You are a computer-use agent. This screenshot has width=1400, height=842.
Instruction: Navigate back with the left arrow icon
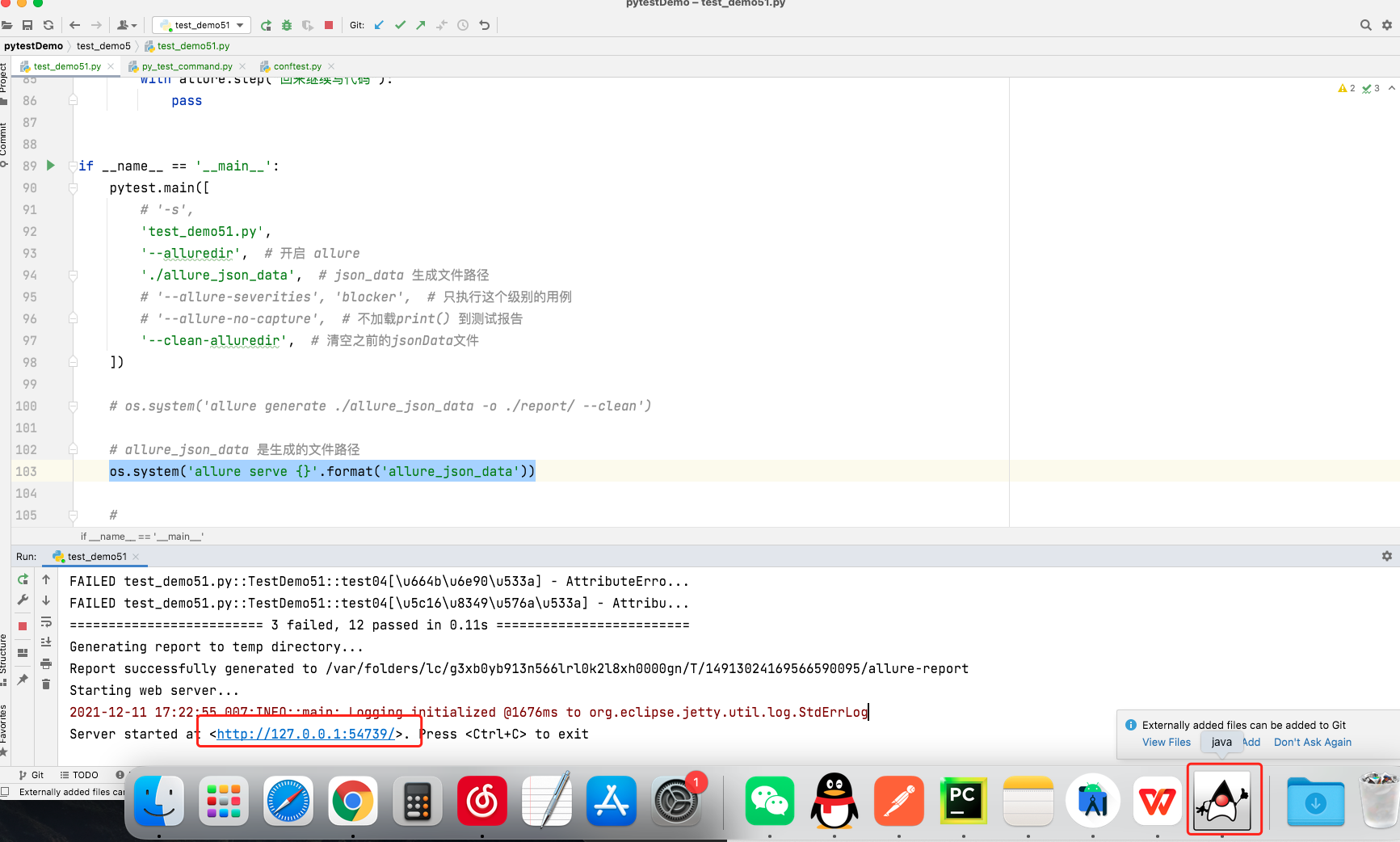click(x=75, y=25)
